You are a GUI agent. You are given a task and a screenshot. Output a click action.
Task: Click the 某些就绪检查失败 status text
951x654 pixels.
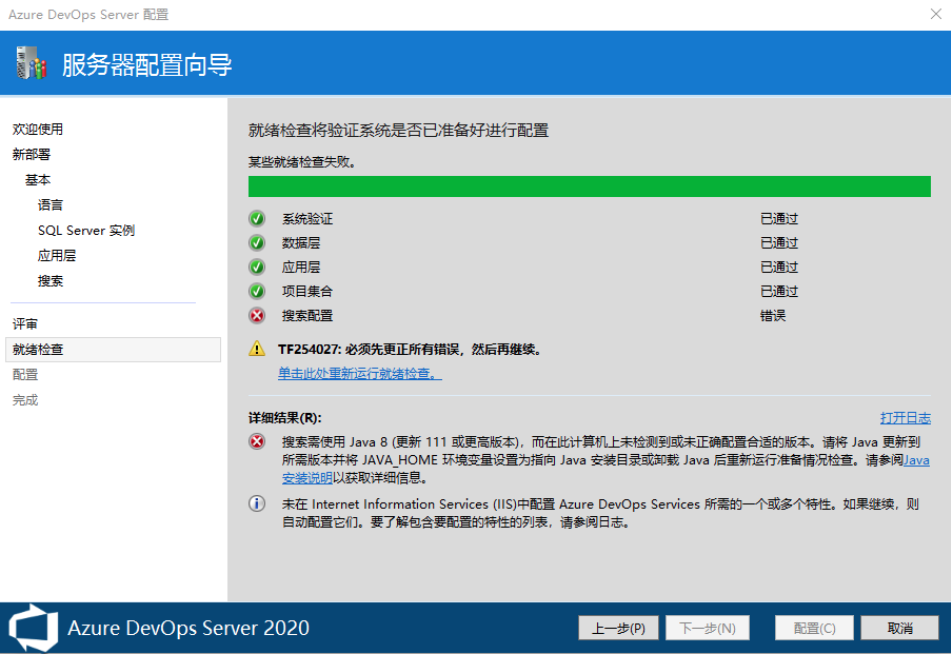pos(302,162)
